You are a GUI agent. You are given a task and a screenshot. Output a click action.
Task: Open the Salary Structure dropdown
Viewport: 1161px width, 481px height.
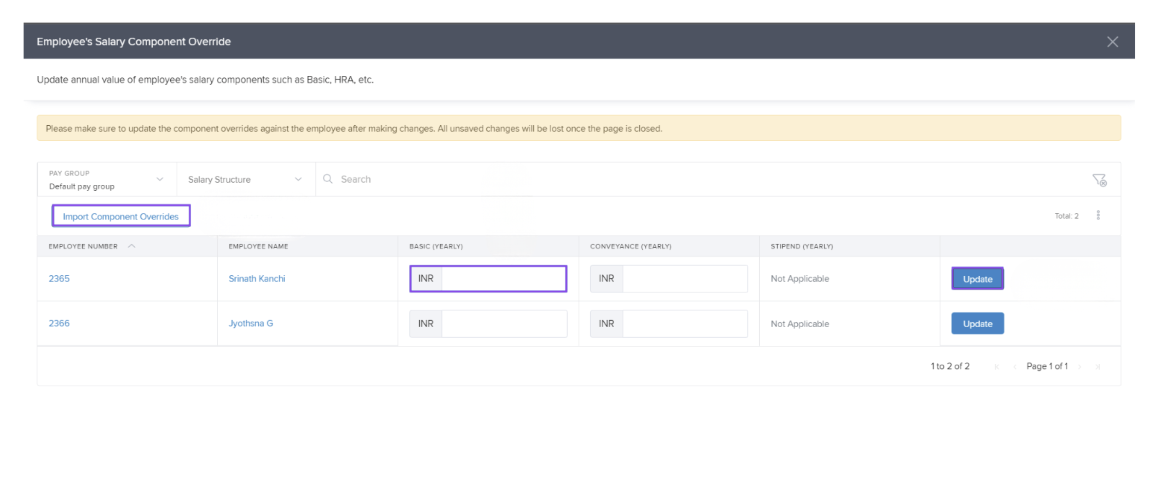(x=244, y=180)
